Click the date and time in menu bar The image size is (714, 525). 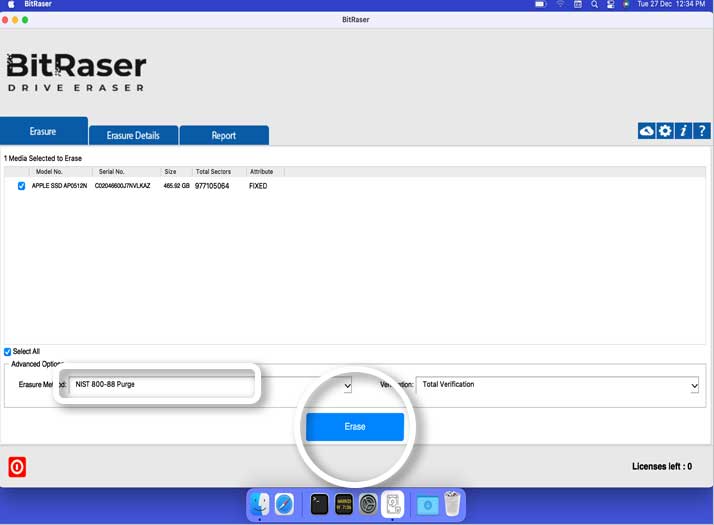pyautogui.click(x=671, y=4)
